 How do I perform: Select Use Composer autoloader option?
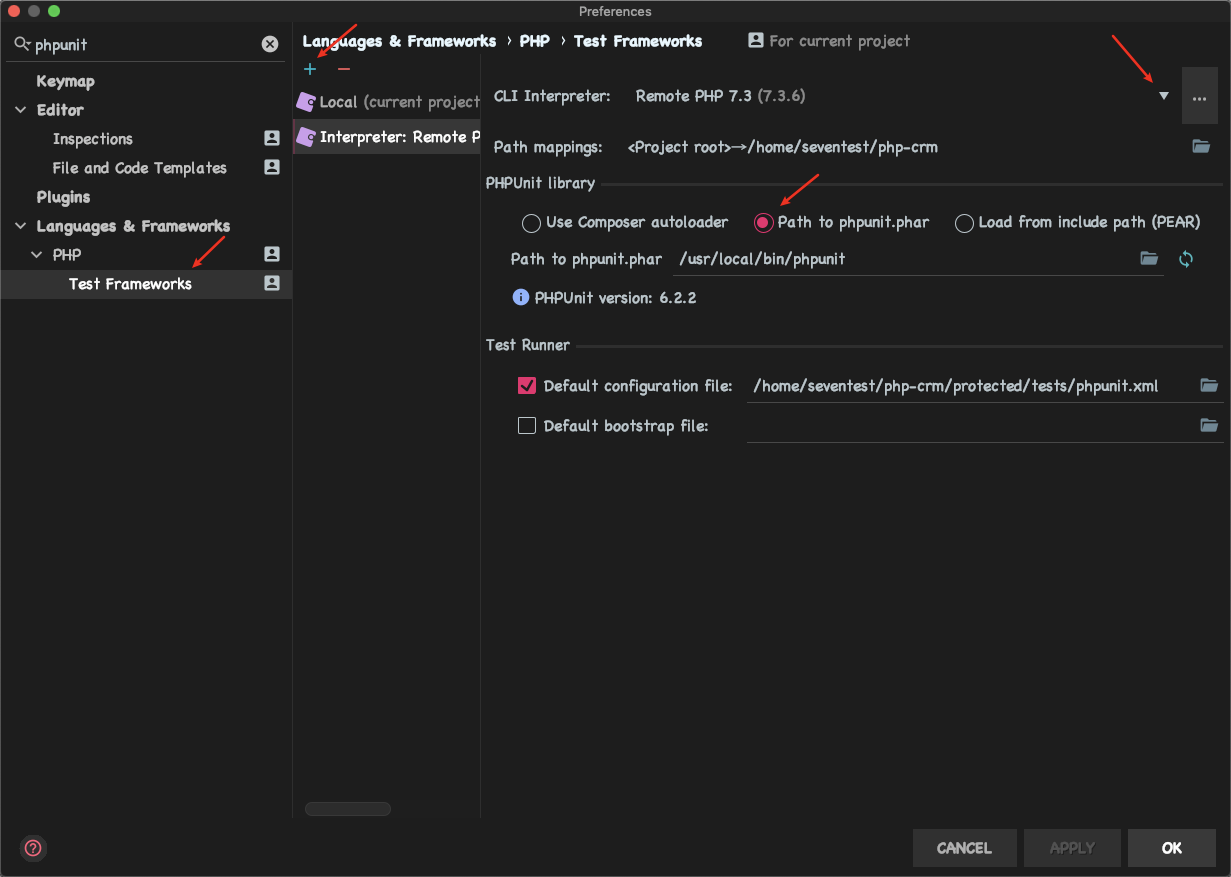532,223
